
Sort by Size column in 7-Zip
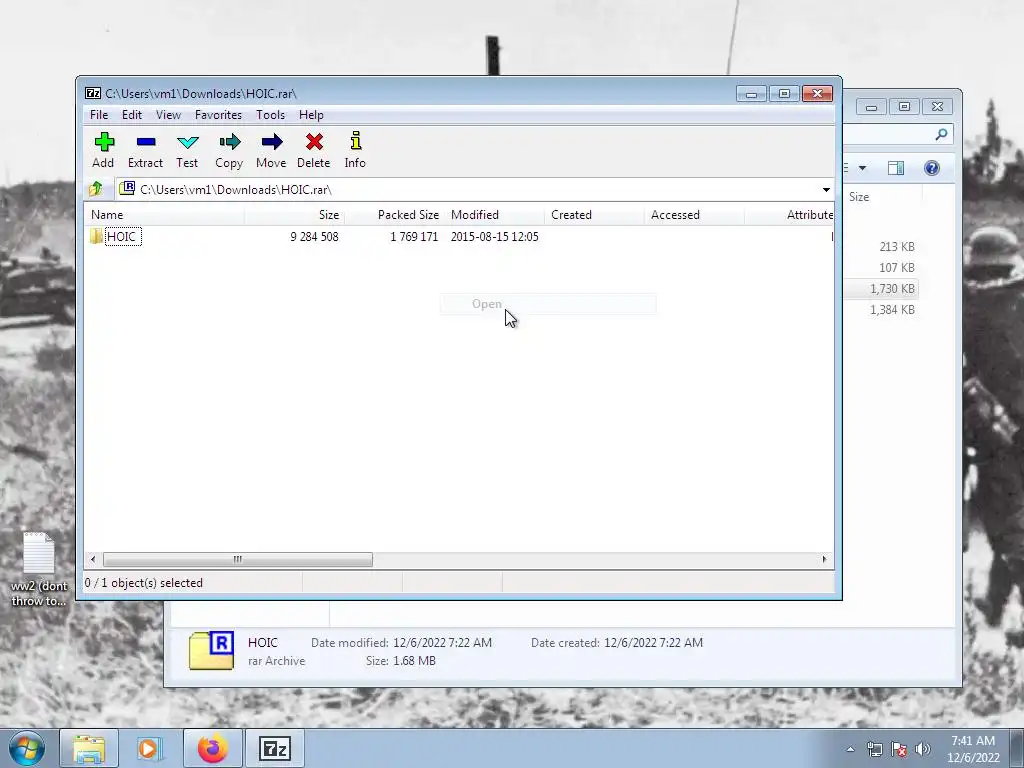click(295, 215)
